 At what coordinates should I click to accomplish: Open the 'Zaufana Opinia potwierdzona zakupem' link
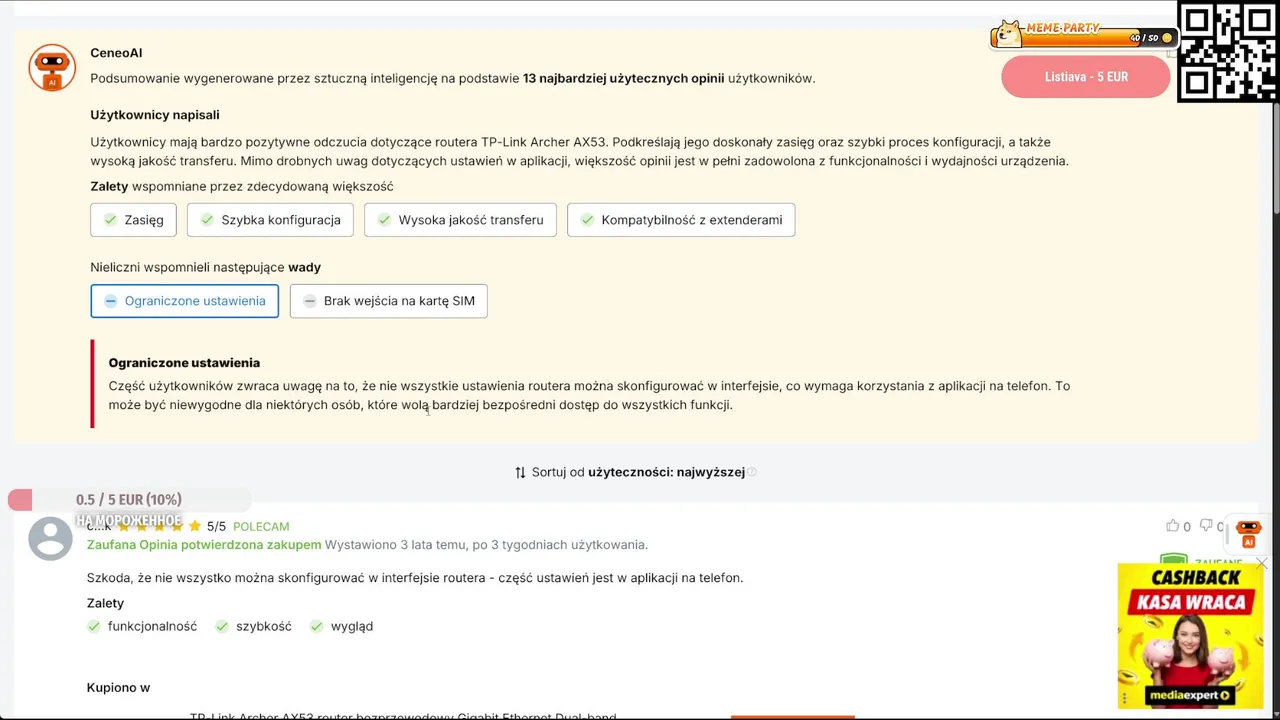tap(204, 545)
